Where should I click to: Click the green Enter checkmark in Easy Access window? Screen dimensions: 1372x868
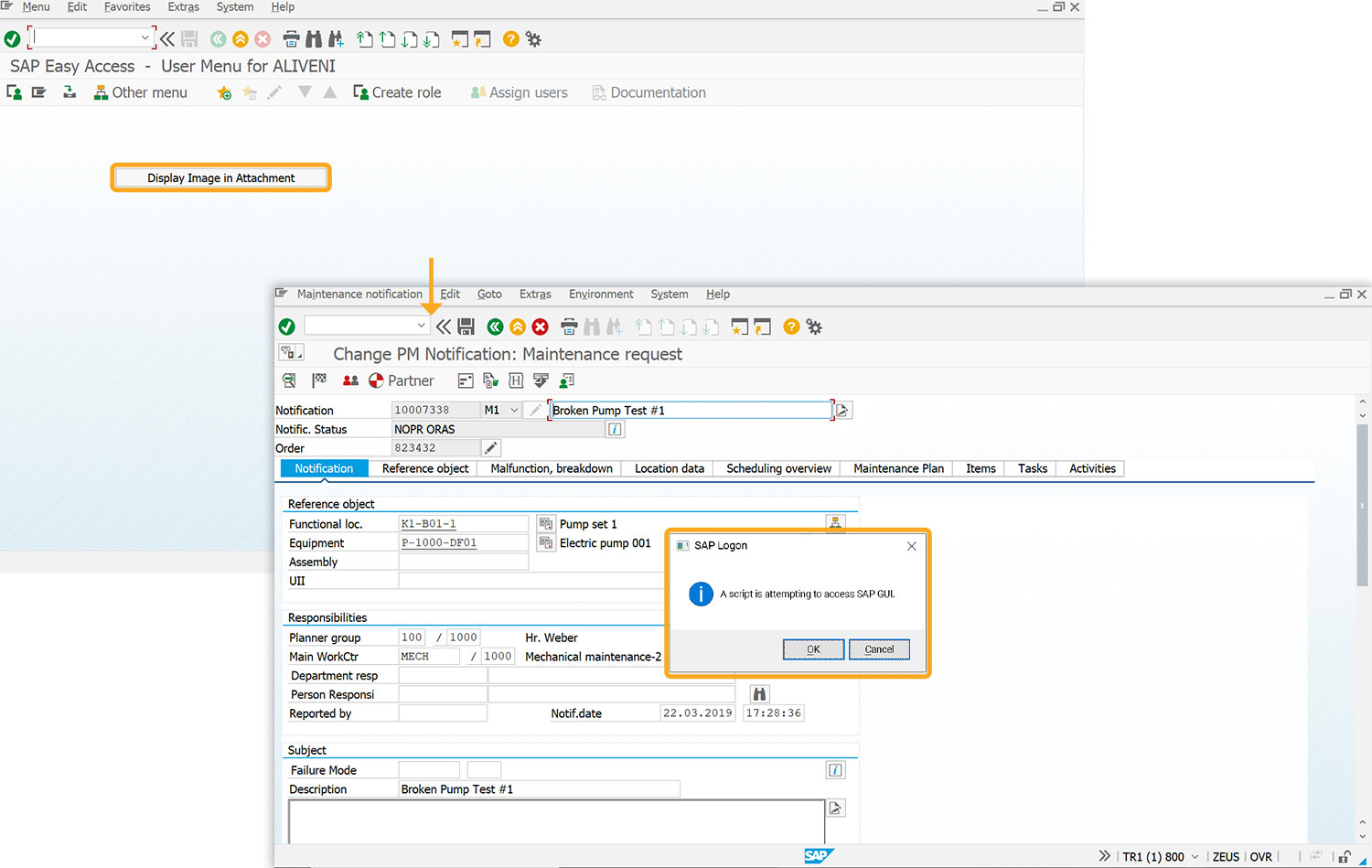pos(13,39)
